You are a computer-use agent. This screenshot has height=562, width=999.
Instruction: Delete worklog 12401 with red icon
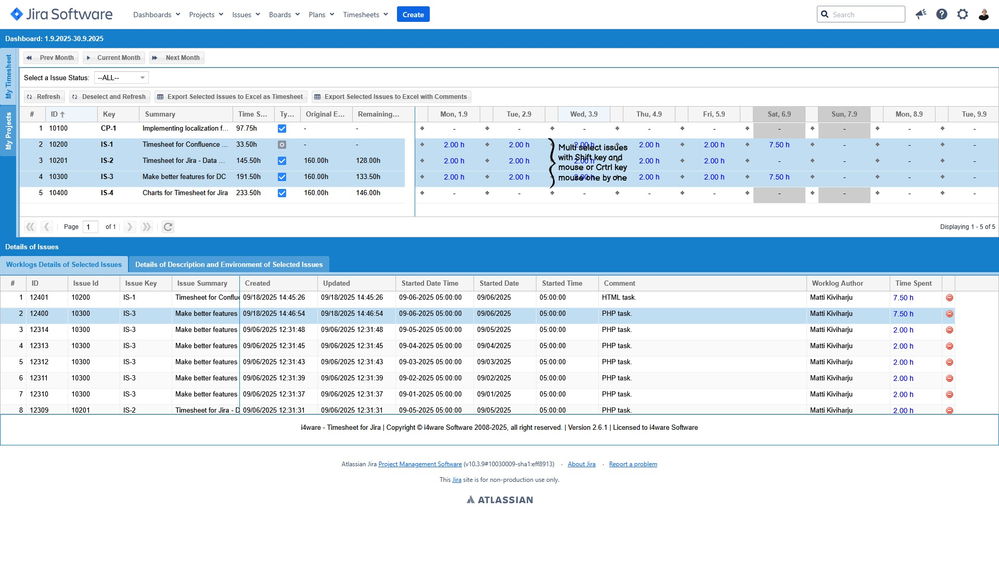pyautogui.click(x=949, y=298)
